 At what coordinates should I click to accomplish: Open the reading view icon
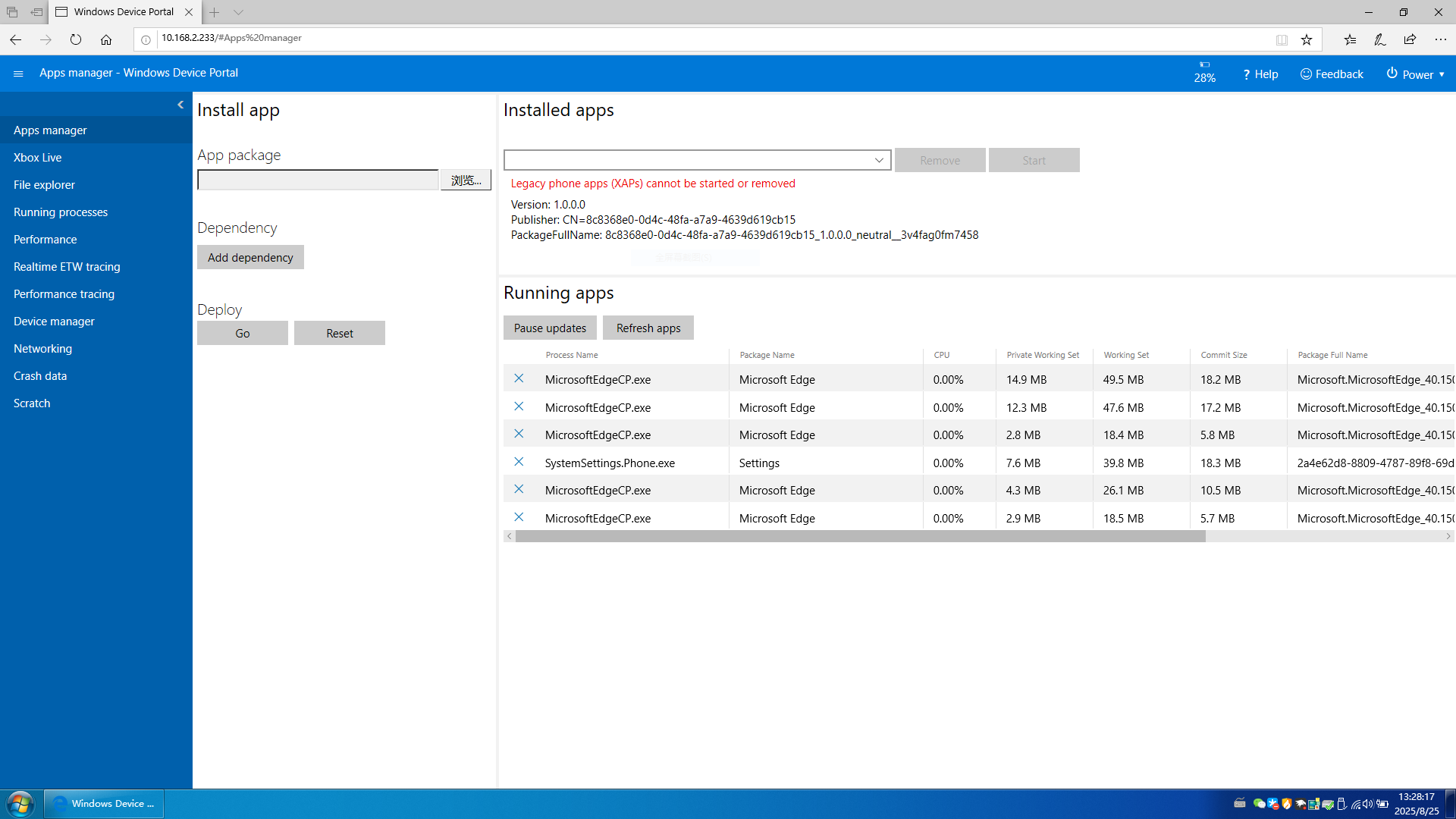[x=1282, y=39]
